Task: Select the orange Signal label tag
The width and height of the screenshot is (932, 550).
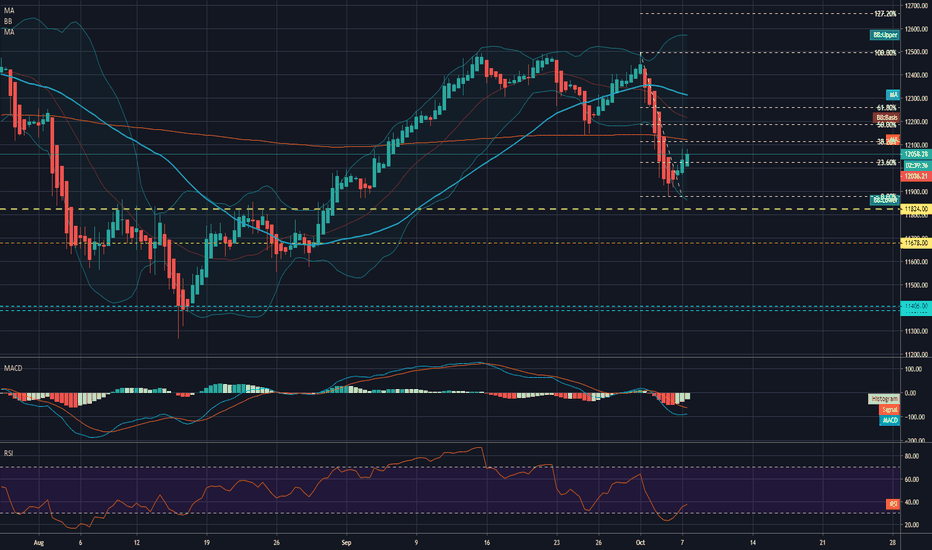Action: 889,410
